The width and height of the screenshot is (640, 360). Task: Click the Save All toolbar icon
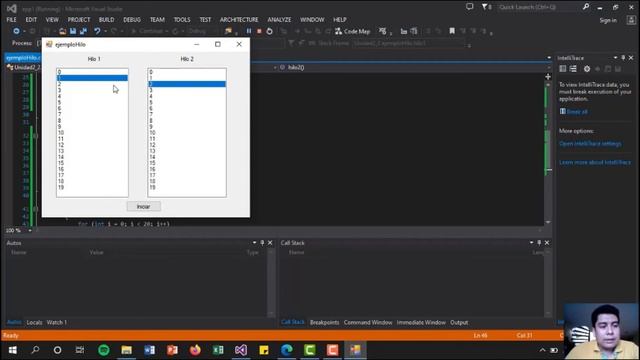(x=83, y=31)
